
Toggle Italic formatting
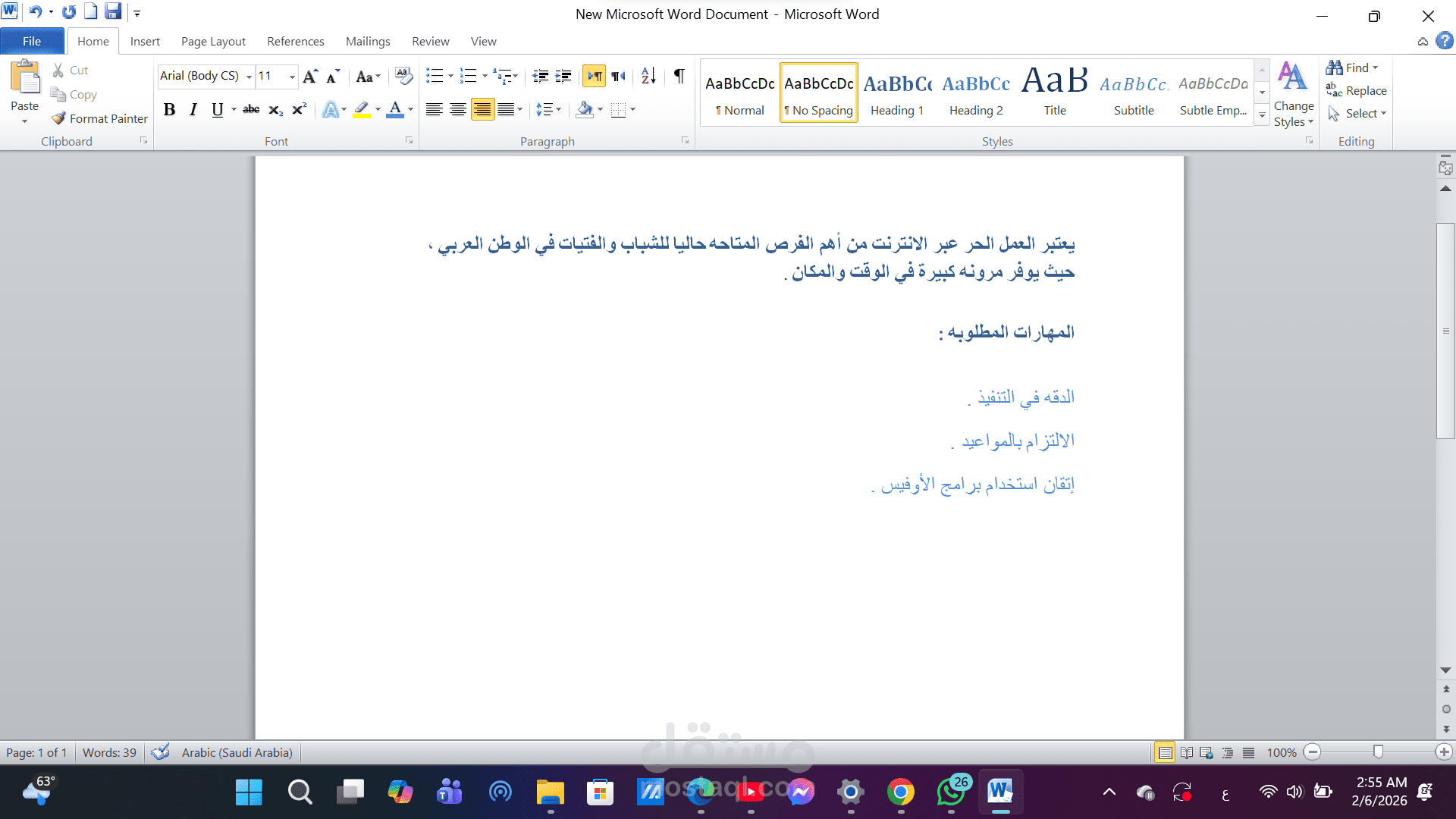pos(193,110)
